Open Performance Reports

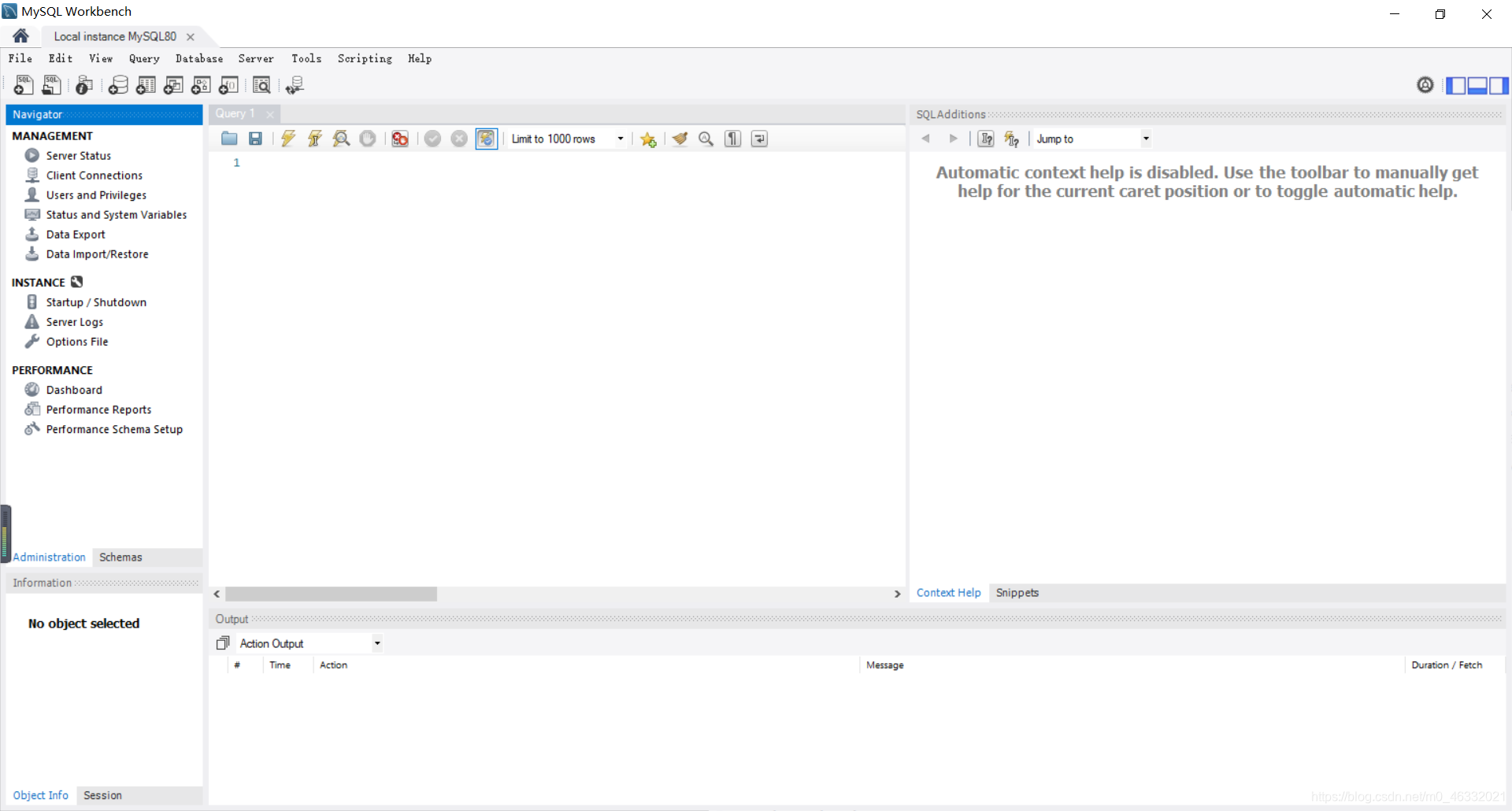(x=98, y=409)
